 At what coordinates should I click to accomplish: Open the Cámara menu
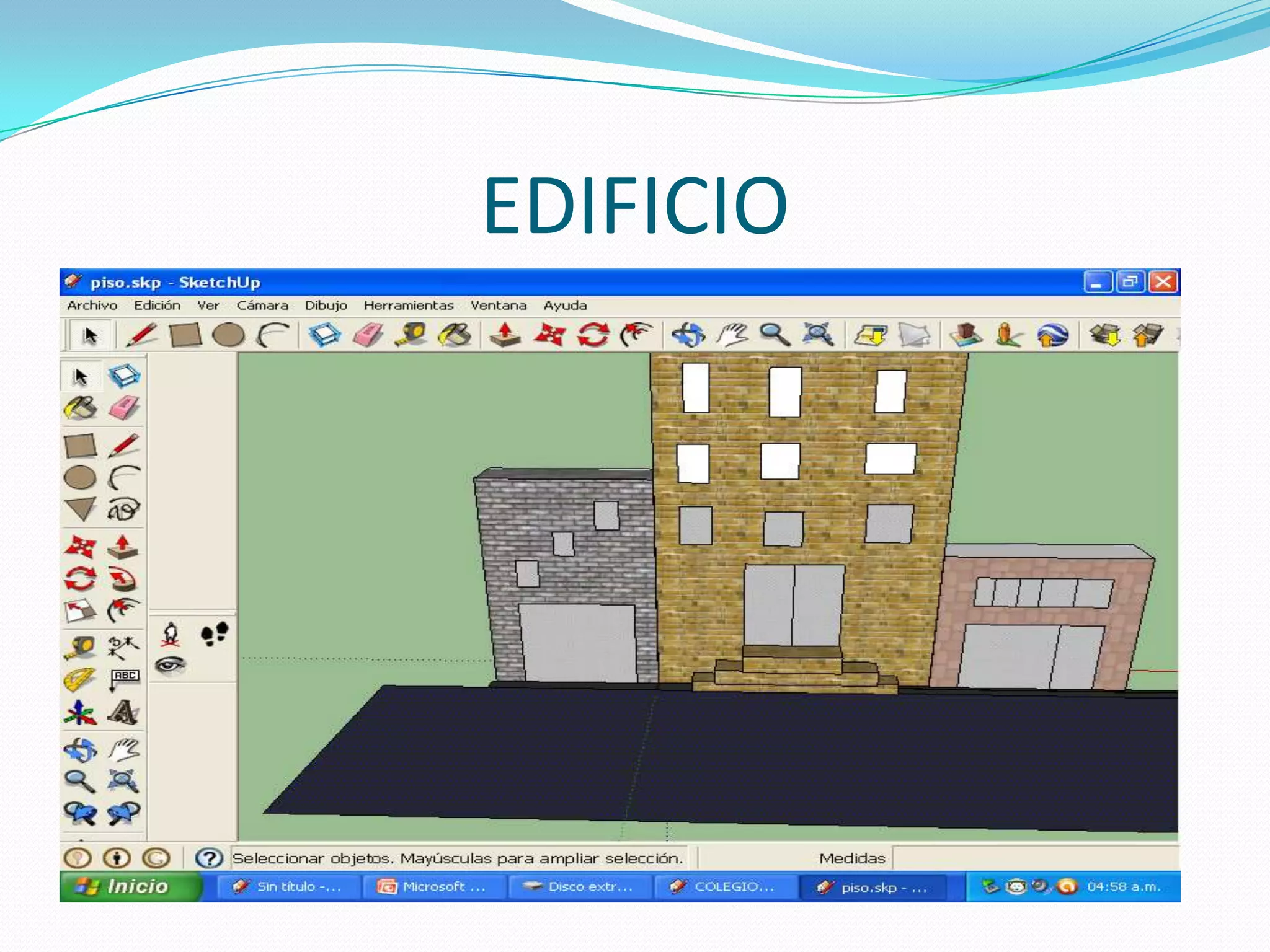coord(264,306)
